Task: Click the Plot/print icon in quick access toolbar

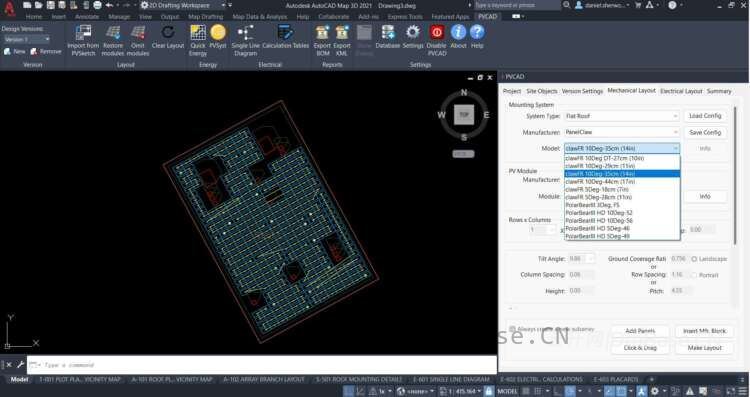Action: (x=97, y=5)
